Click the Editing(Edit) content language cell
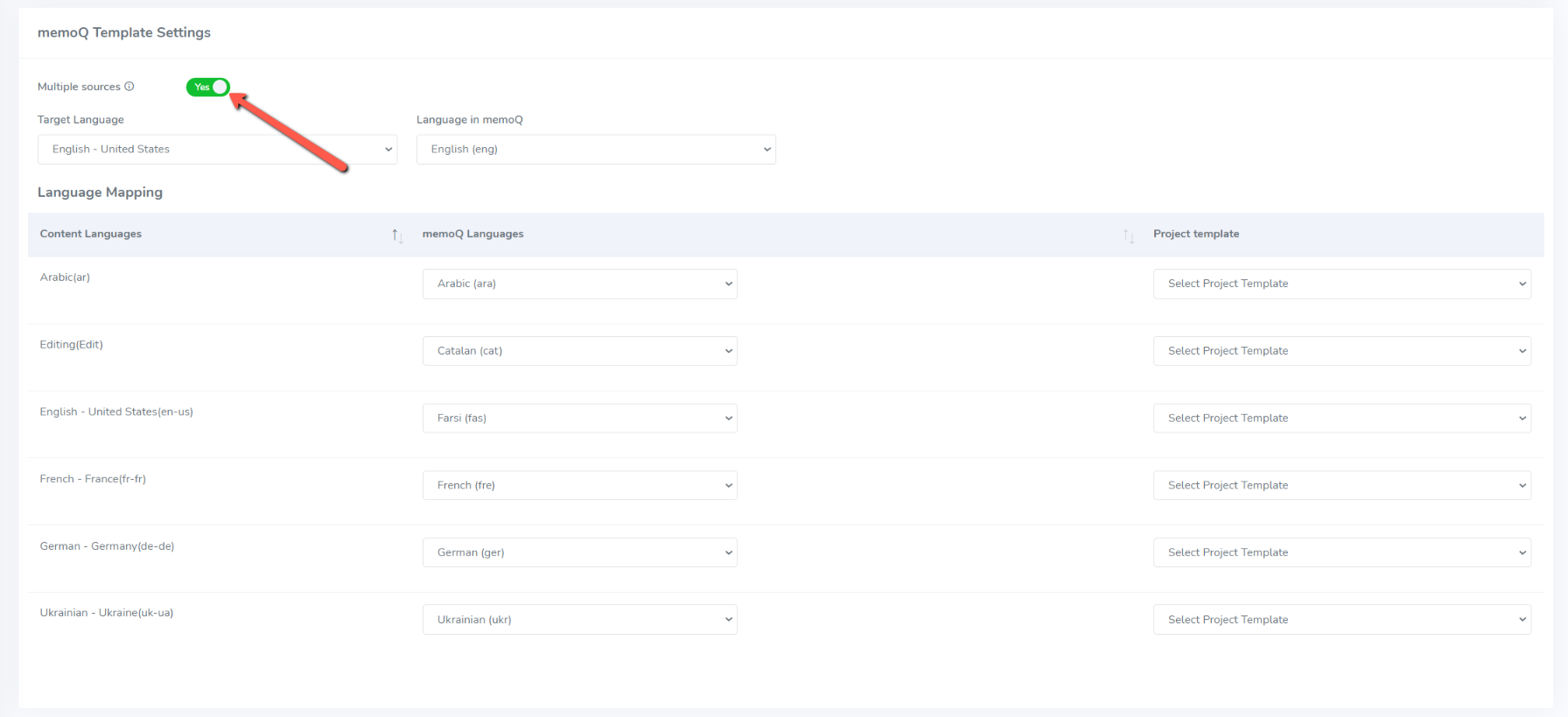Screen dimensions: 1568x717 point(72,345)
